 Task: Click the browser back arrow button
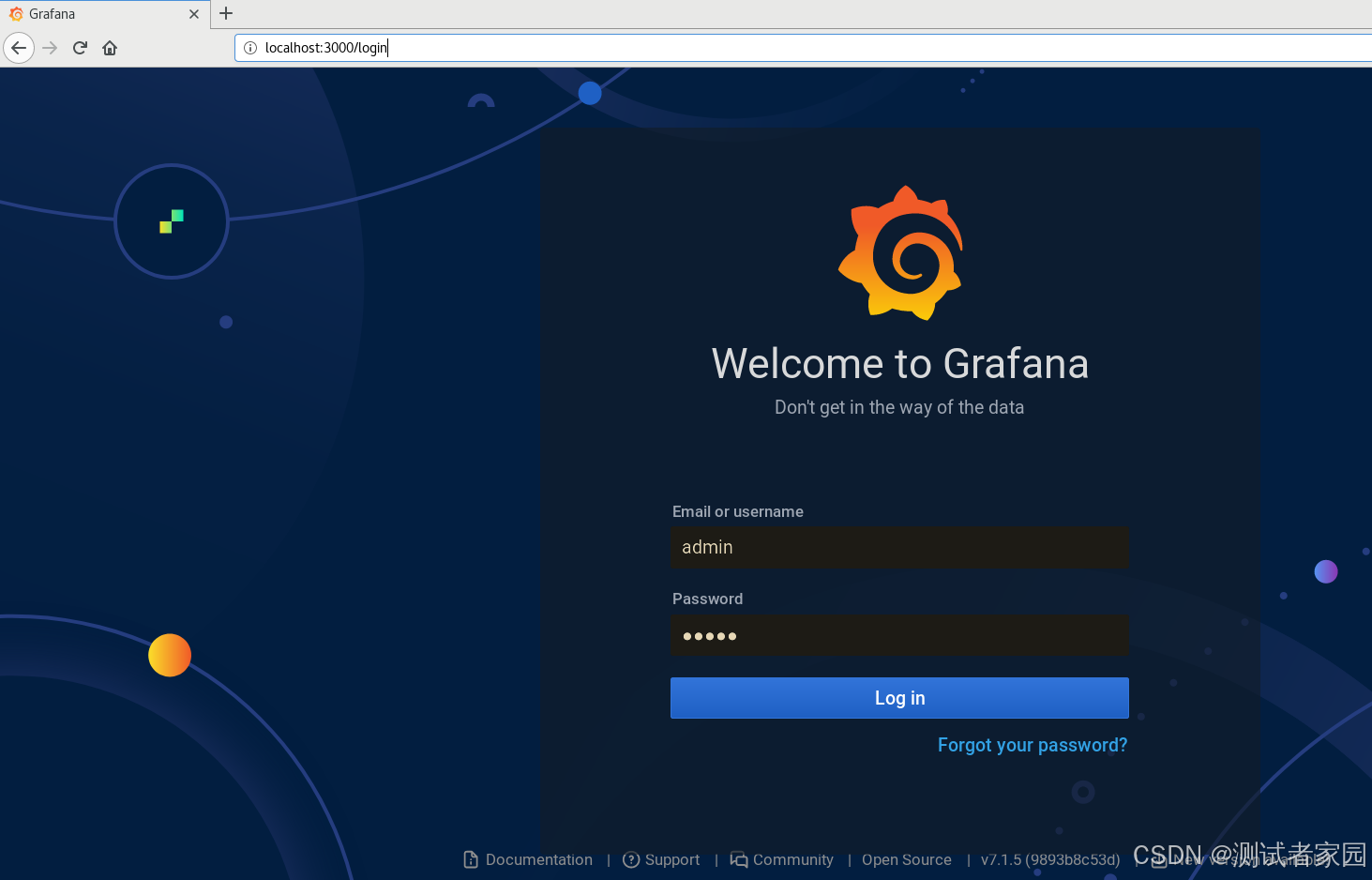point(19,48)
